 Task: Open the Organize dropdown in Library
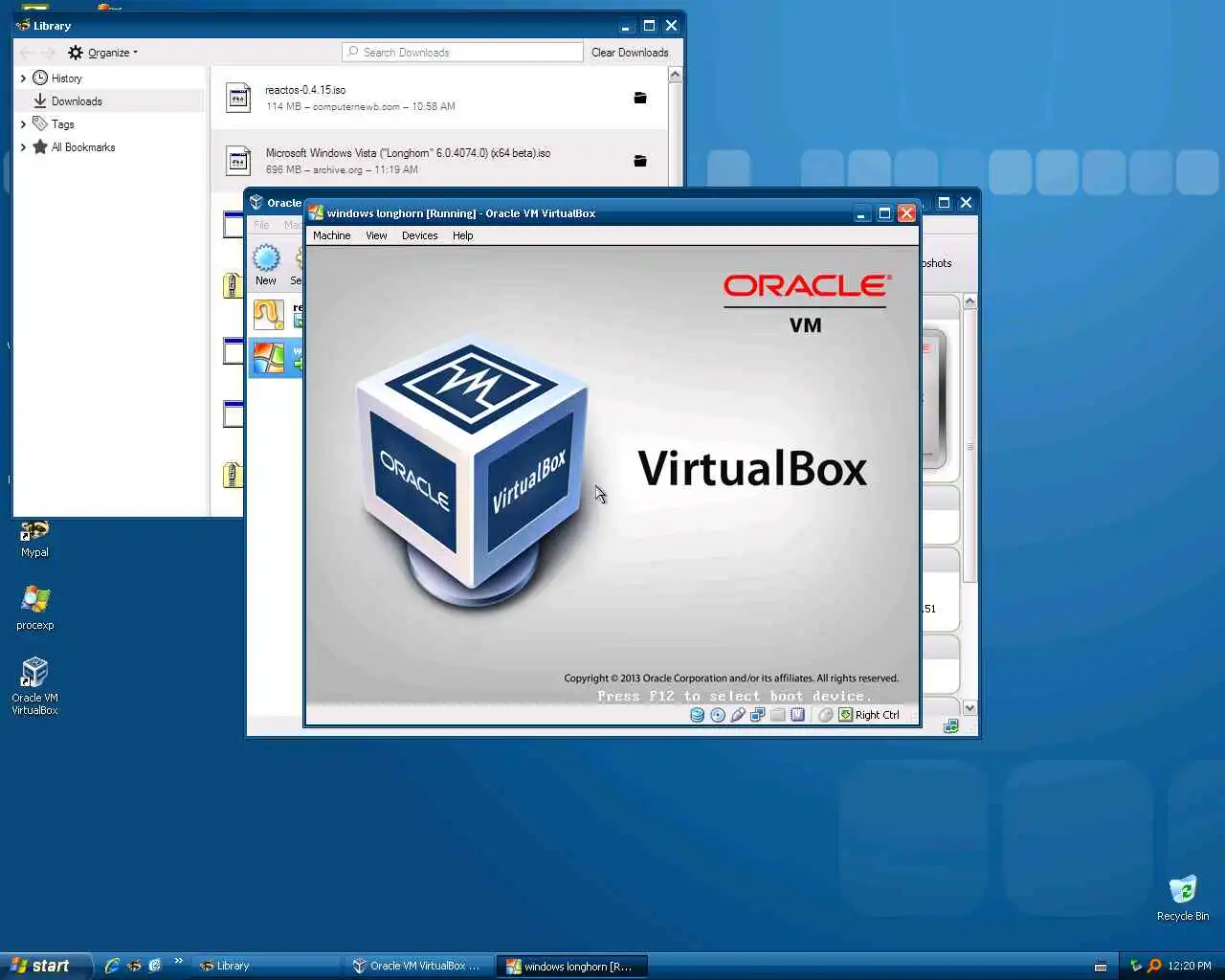(102, 53)
